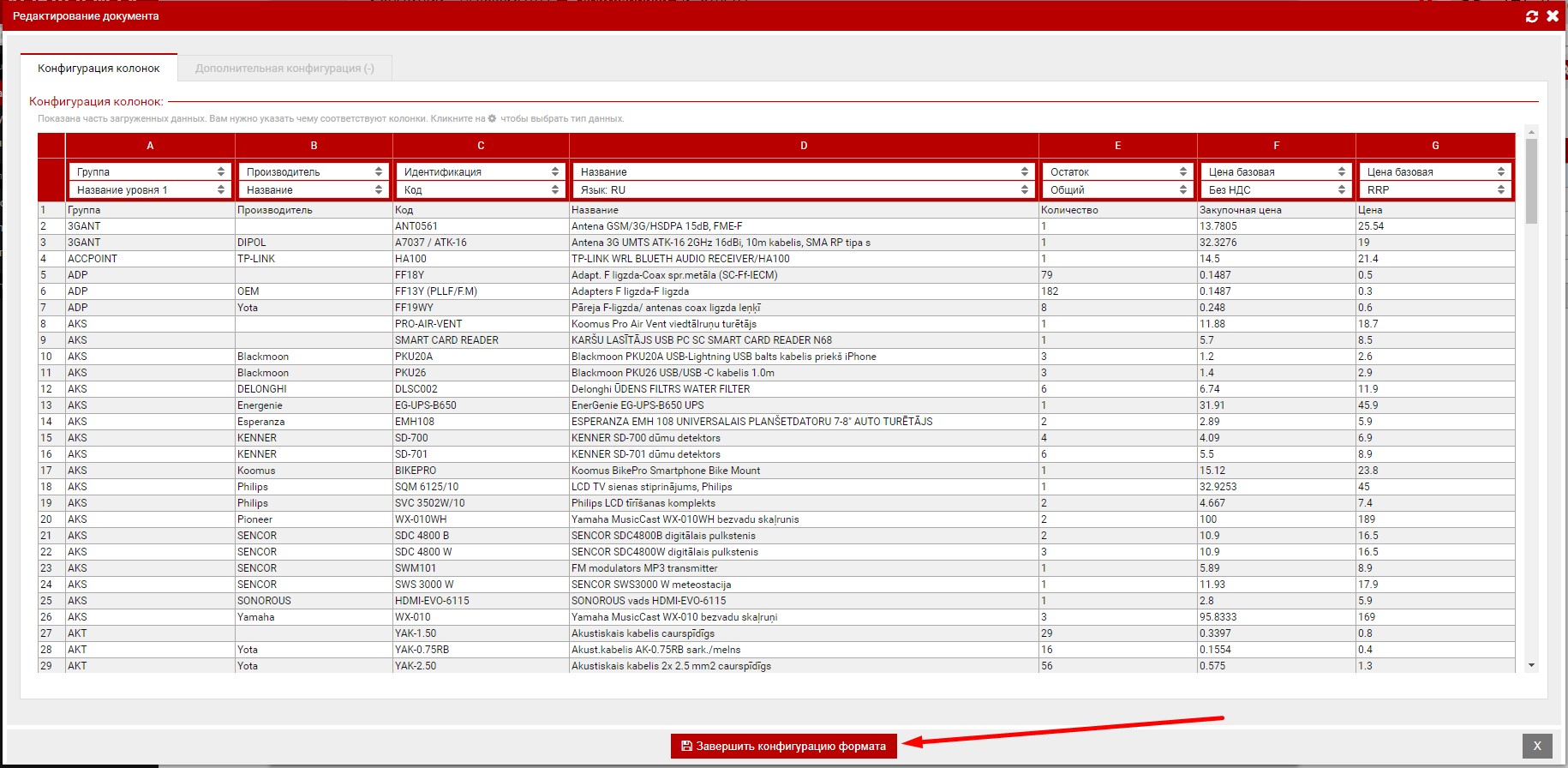This screenshot has height=768, width=1568.
Task: Click Завершить конфигурацию формата button
Action: 783,746
